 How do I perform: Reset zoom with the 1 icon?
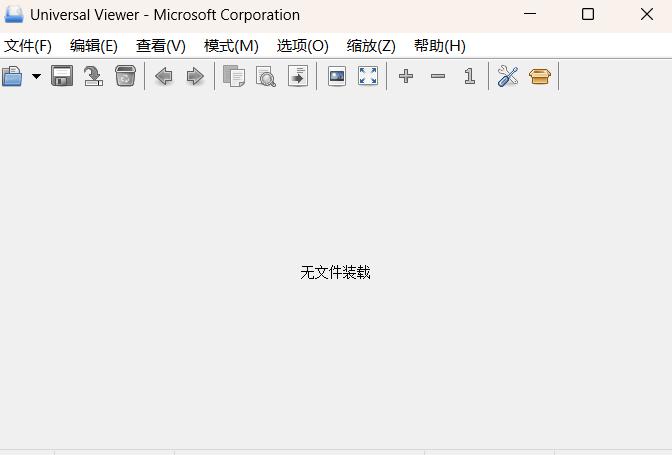(470, 76)
